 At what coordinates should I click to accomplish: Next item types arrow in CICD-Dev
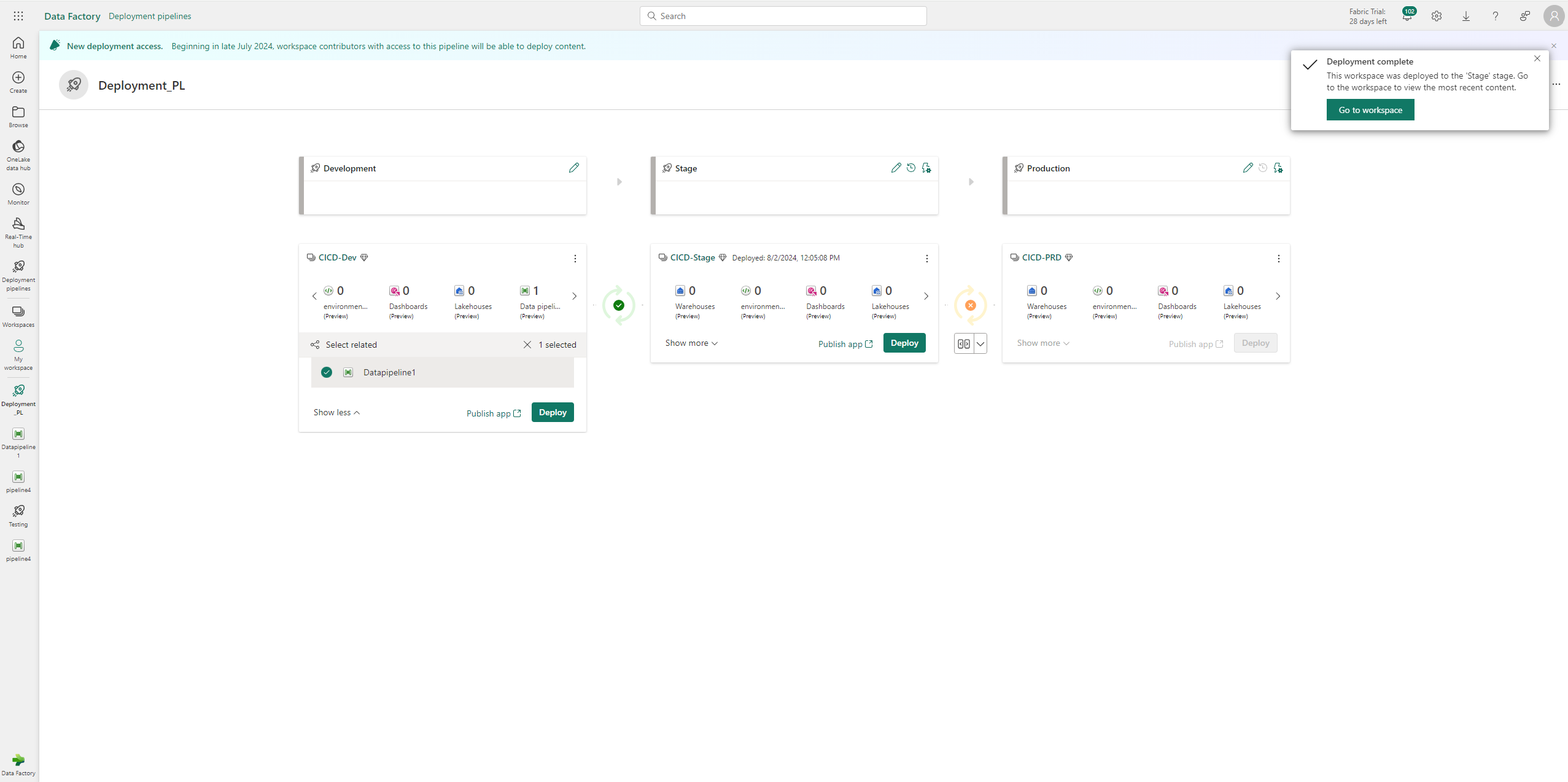coord(575,296)
